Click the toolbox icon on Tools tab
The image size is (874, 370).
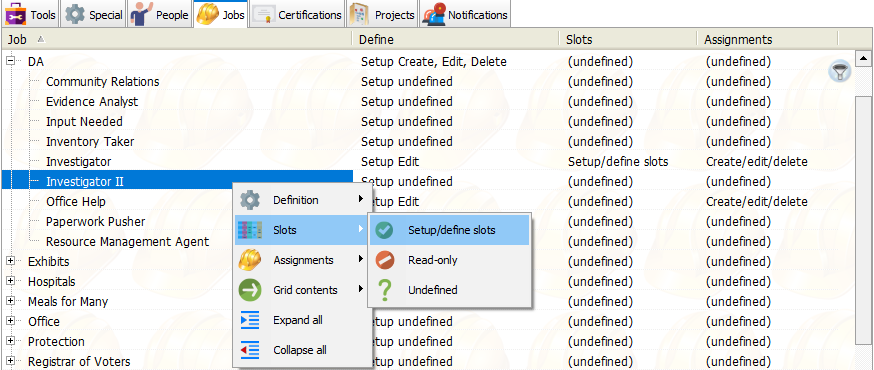tap(16, 14)
